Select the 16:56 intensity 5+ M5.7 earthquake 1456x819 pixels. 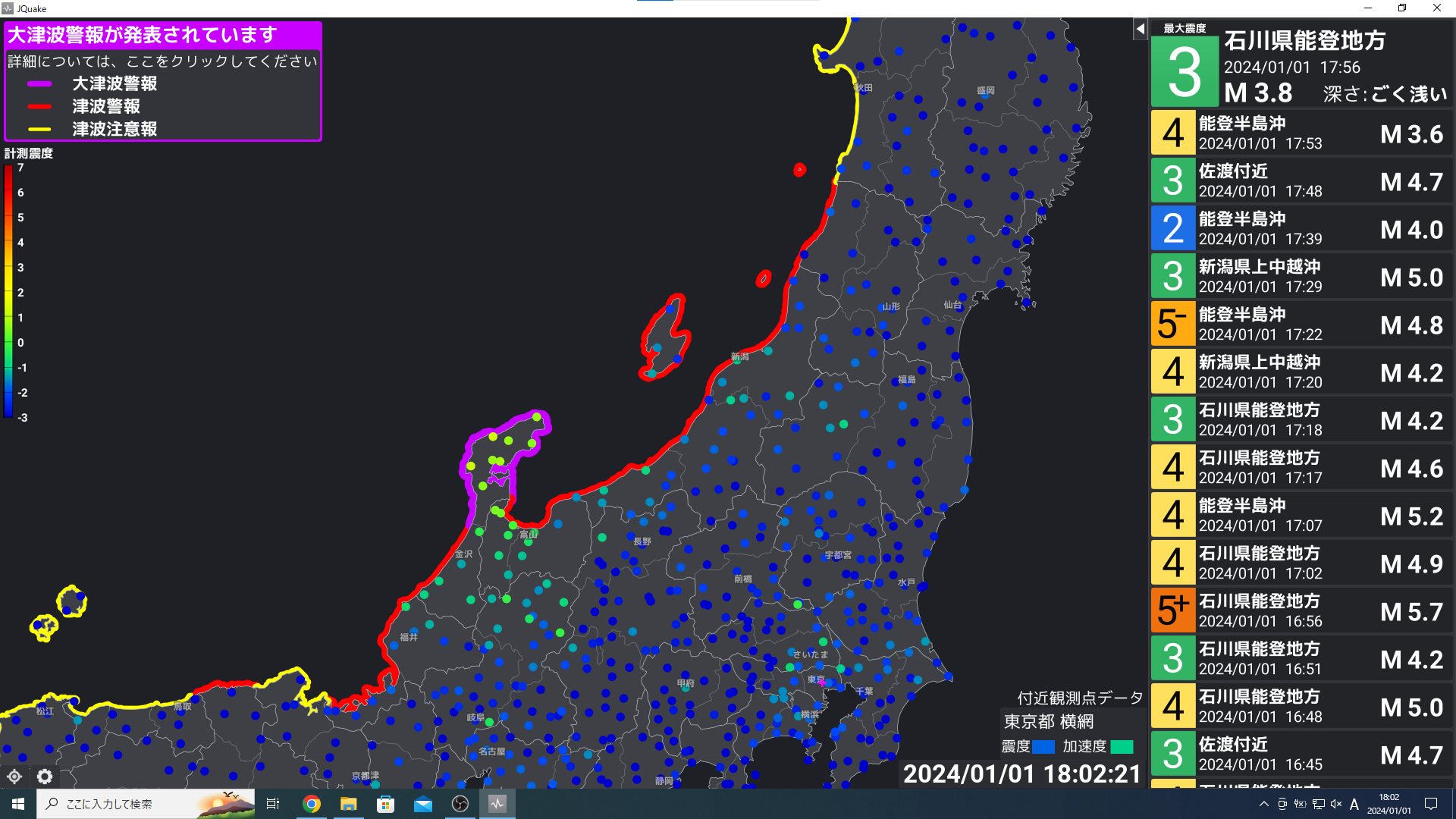coord(1301,611)
